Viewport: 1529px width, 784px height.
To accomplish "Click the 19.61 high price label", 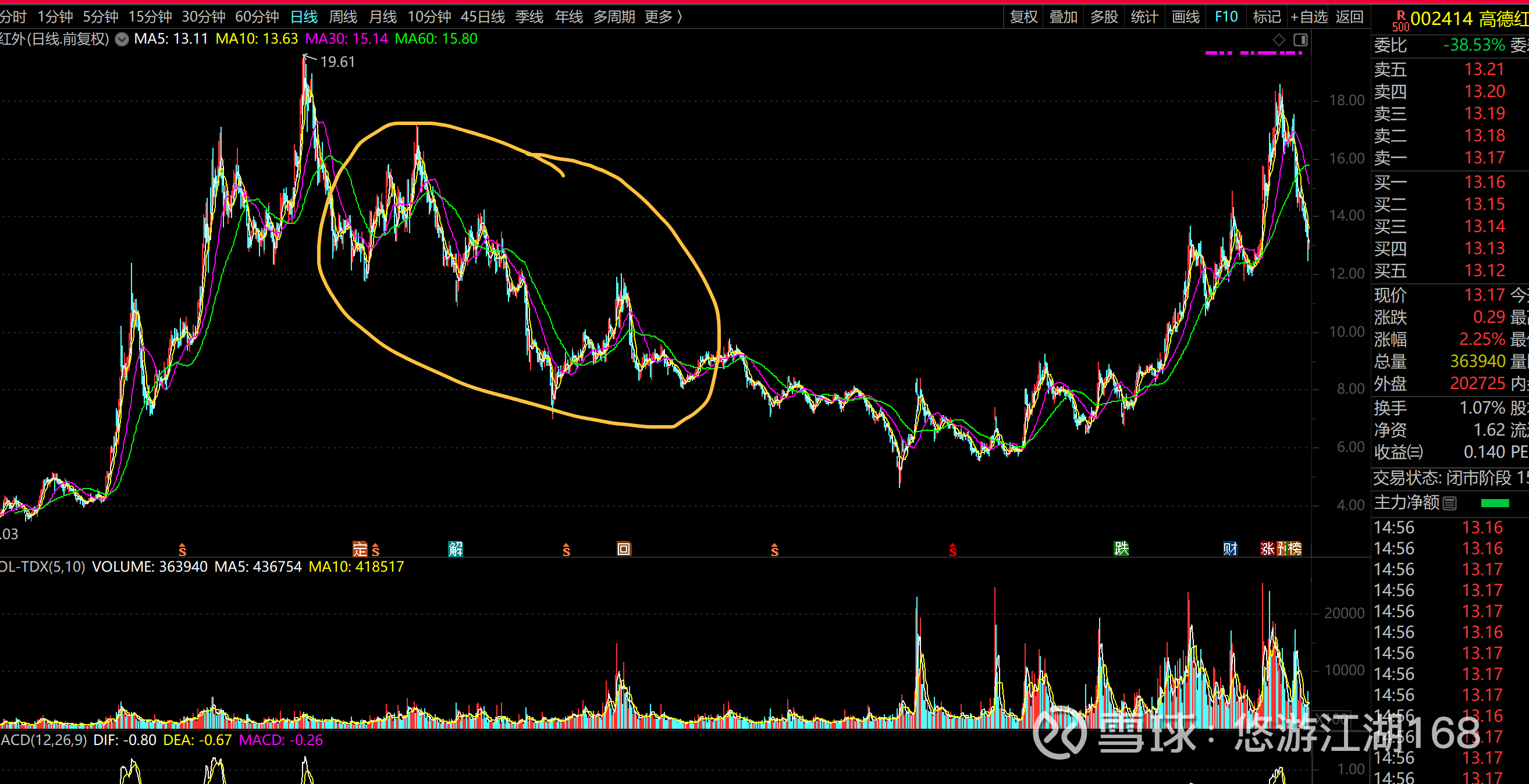I will (x=337, y=62).
